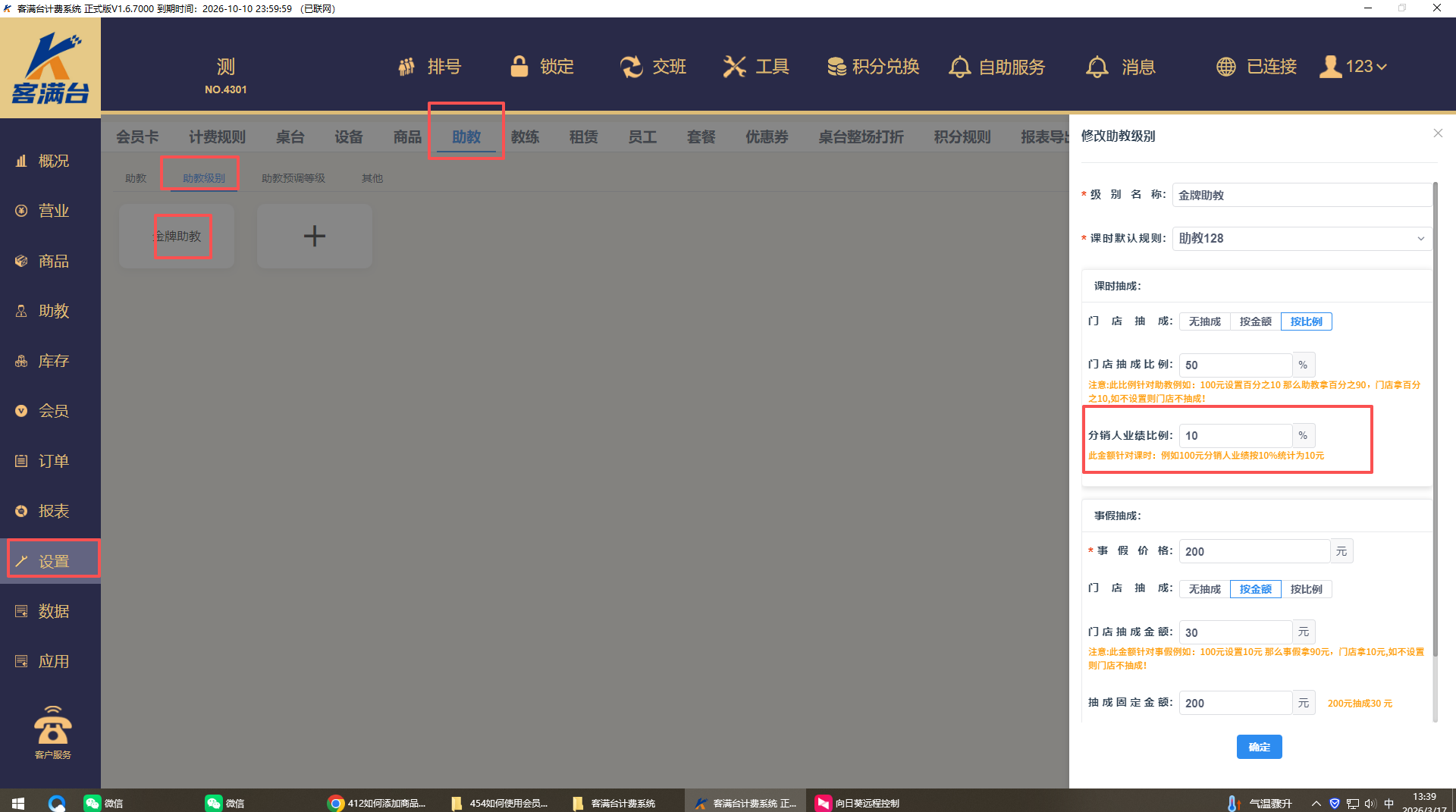1456x812 pixels.
Task: Open the 助教预调等级 sub-tab
Action: coord(293,178)
